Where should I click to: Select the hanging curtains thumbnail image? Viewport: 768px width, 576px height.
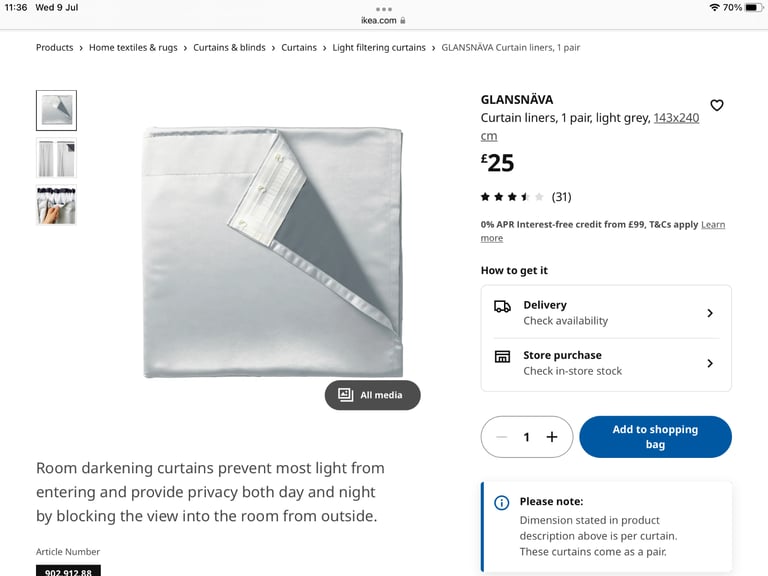(56, 158)
